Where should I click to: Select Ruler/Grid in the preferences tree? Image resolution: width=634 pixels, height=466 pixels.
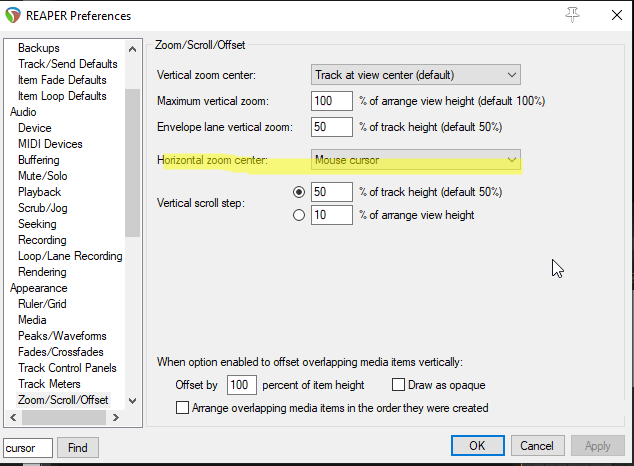point(42,304)
